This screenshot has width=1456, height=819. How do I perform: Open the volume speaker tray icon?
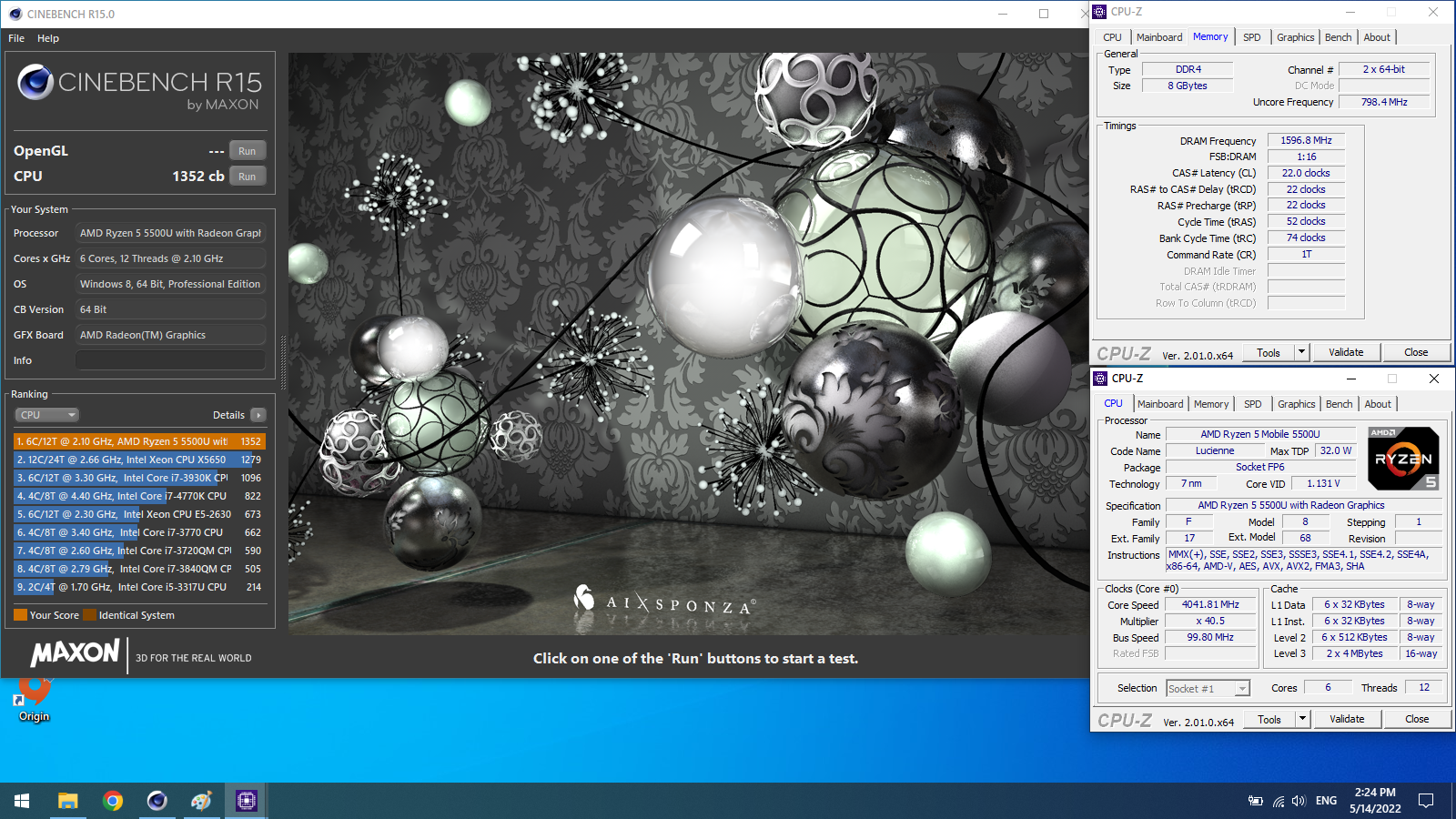click(1299, 801)
